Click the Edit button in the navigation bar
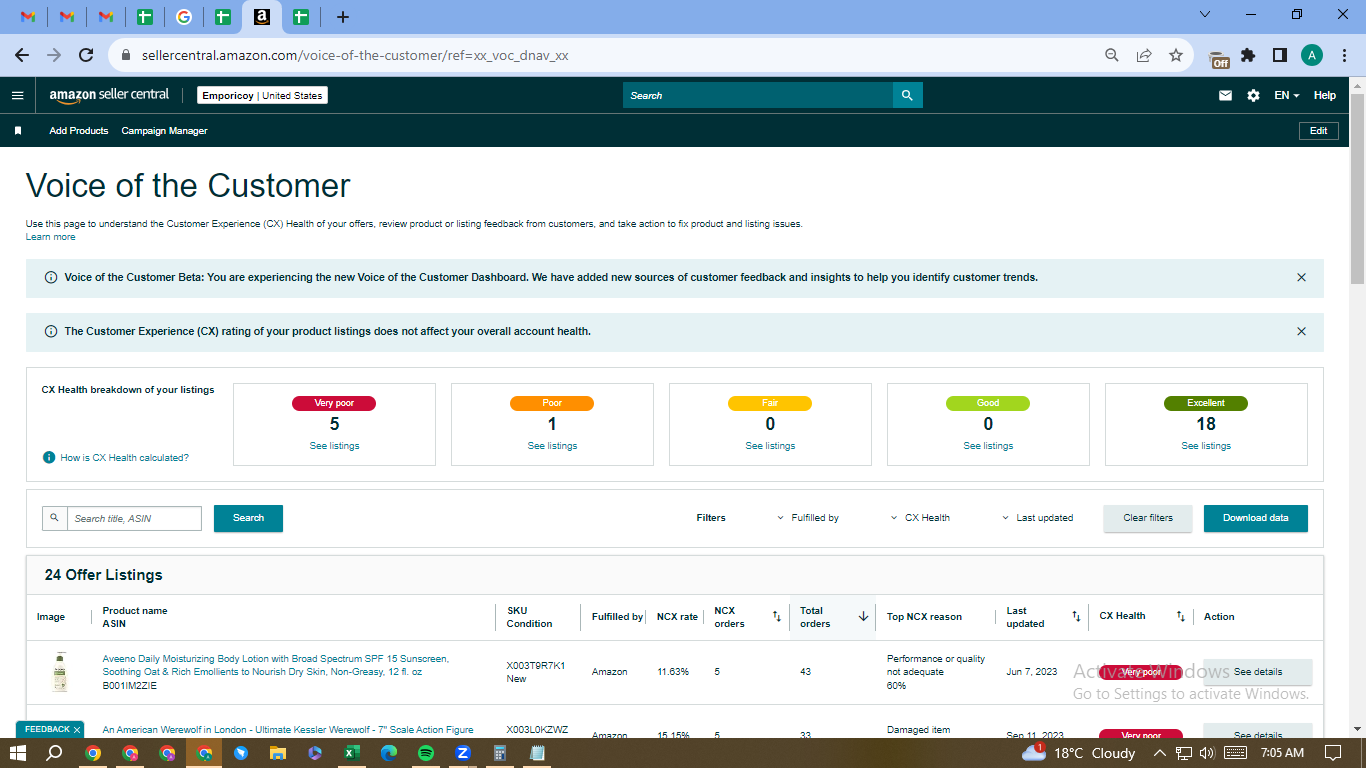Screen dimensions: 1366x768 (1319, 131)
